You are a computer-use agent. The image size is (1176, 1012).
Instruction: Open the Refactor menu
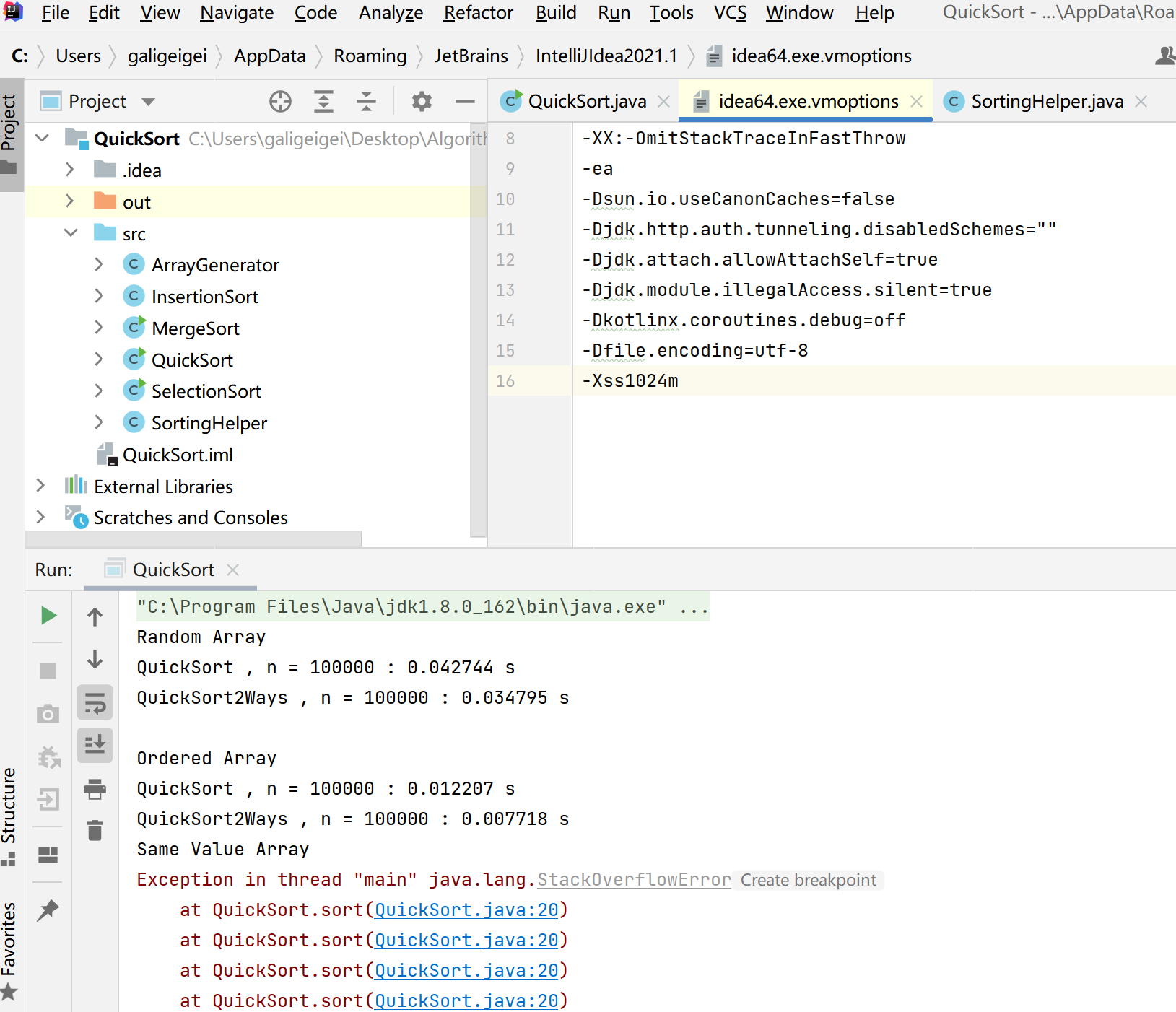click(x=478, y=13)
